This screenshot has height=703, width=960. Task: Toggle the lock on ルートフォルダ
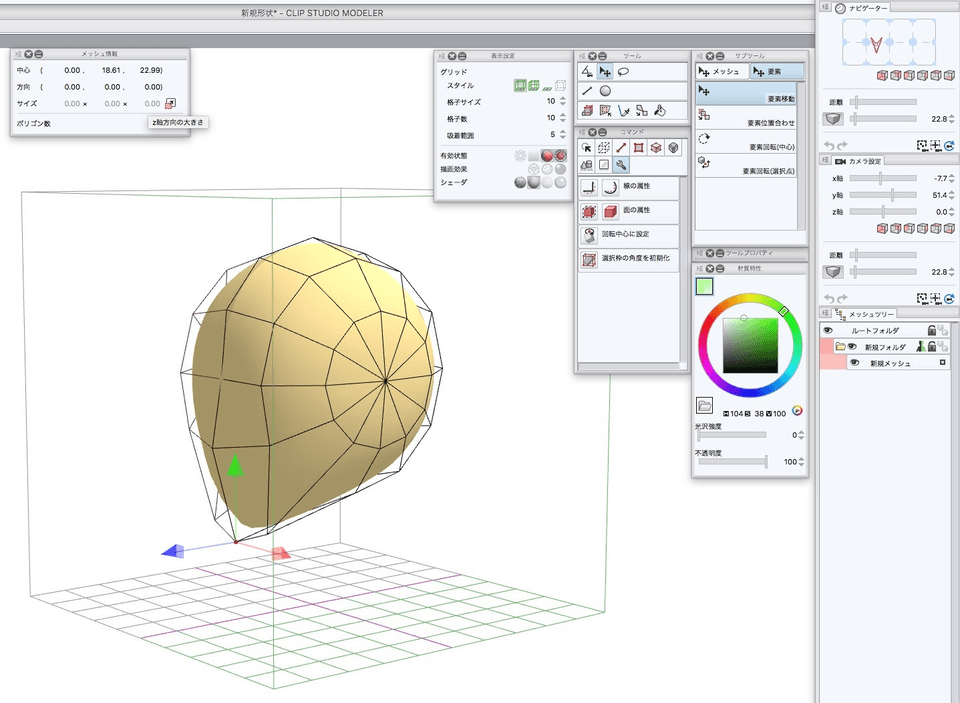(x=931, y=330)
